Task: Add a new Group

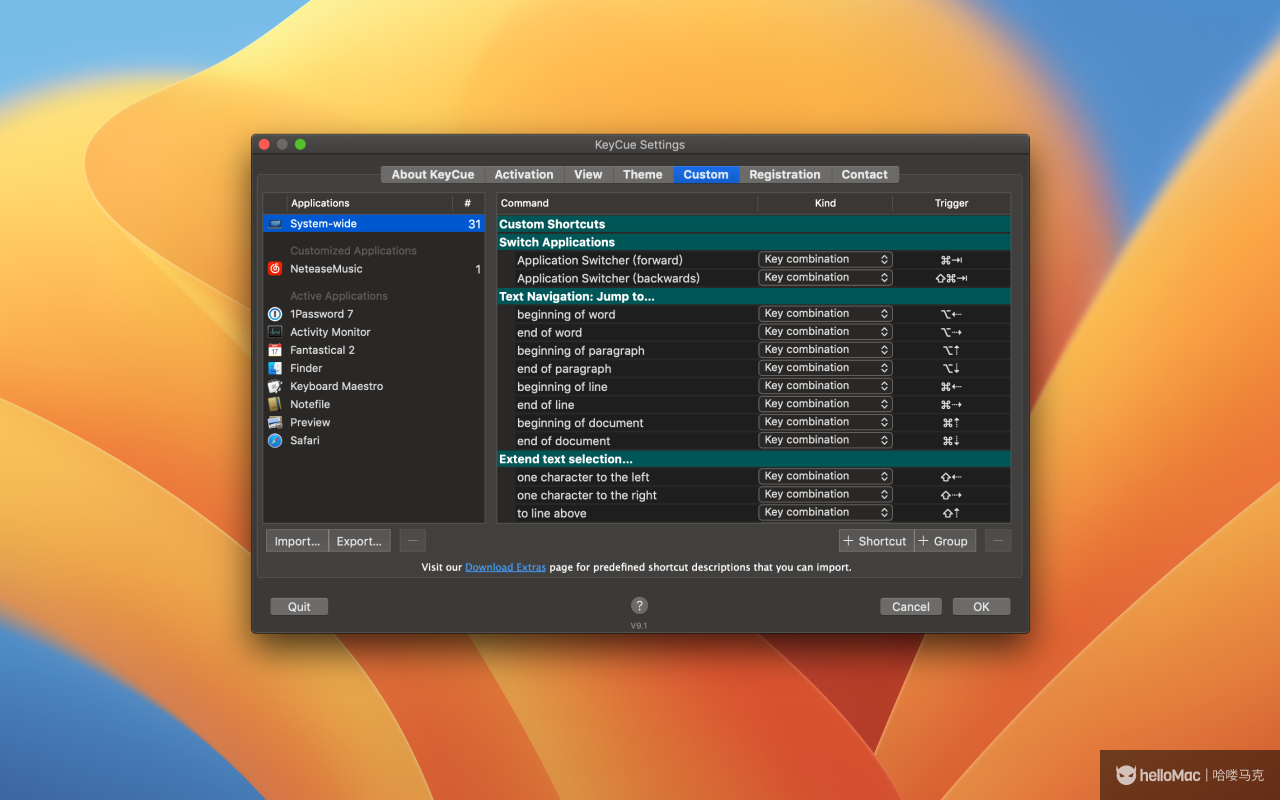Action: pyautogui.click(x=945, y=541)
